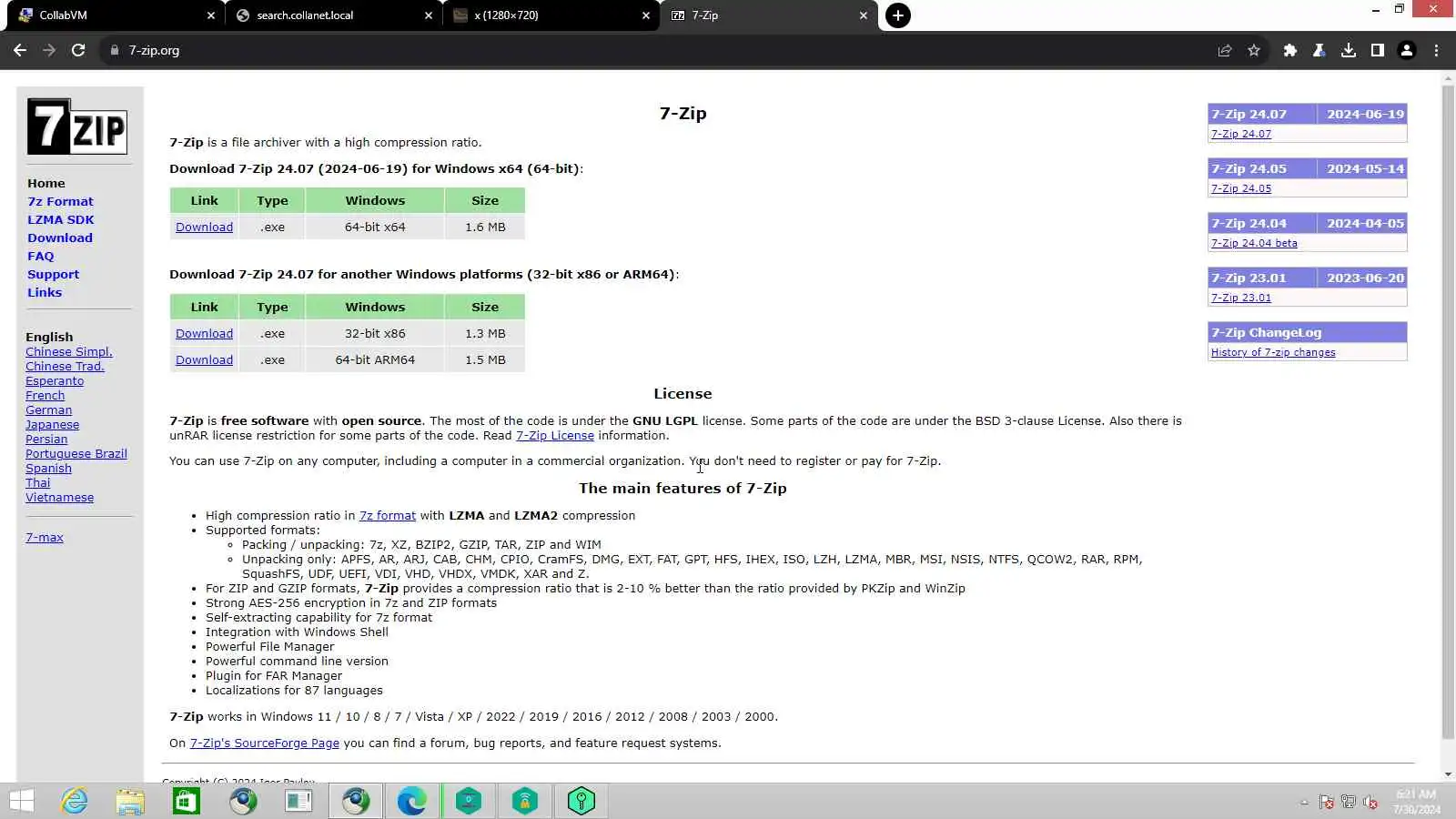Screen dimensions: 1456x819
Task: Close the 7-Zip tab
Action: [x=864, y=15]
